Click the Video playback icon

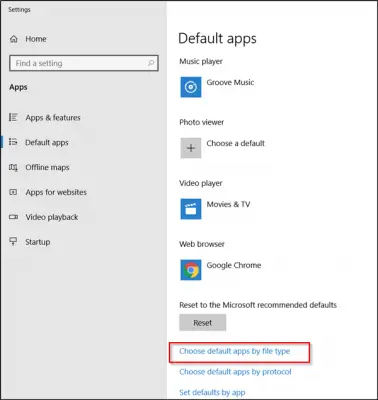click(x=13, y=217)
